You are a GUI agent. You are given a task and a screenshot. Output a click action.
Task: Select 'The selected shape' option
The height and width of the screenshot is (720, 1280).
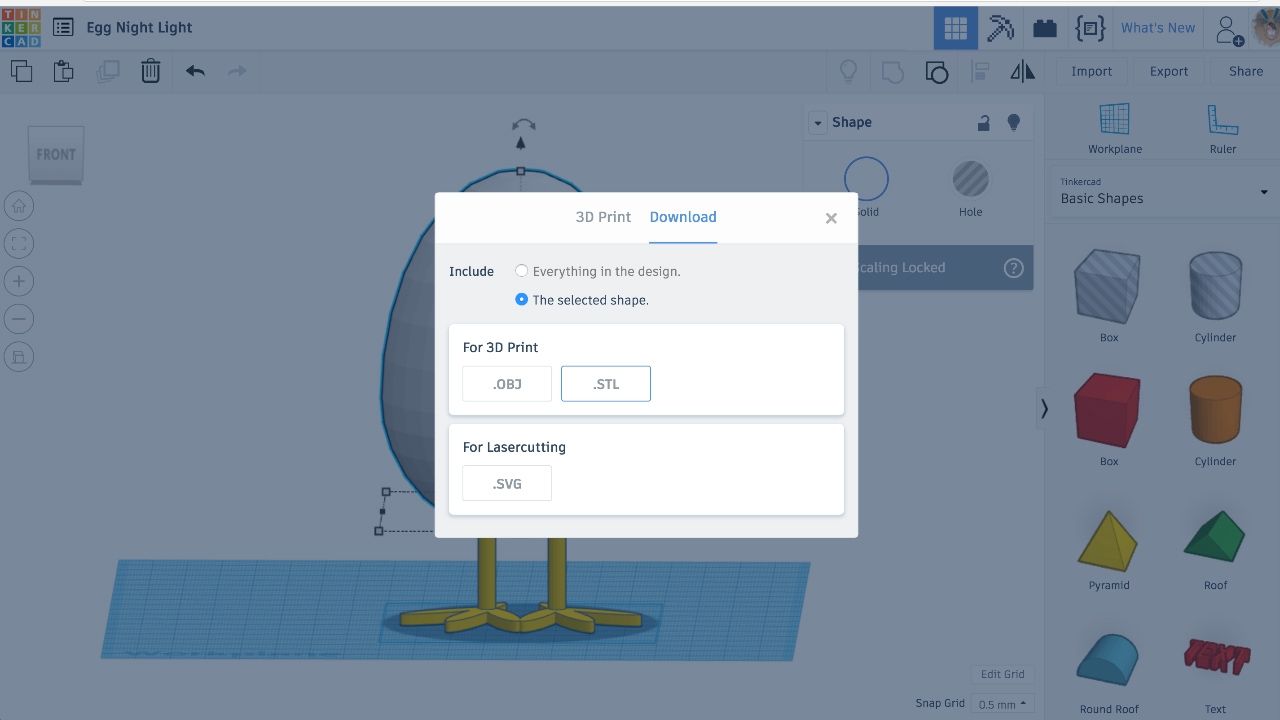click(521, 299)
